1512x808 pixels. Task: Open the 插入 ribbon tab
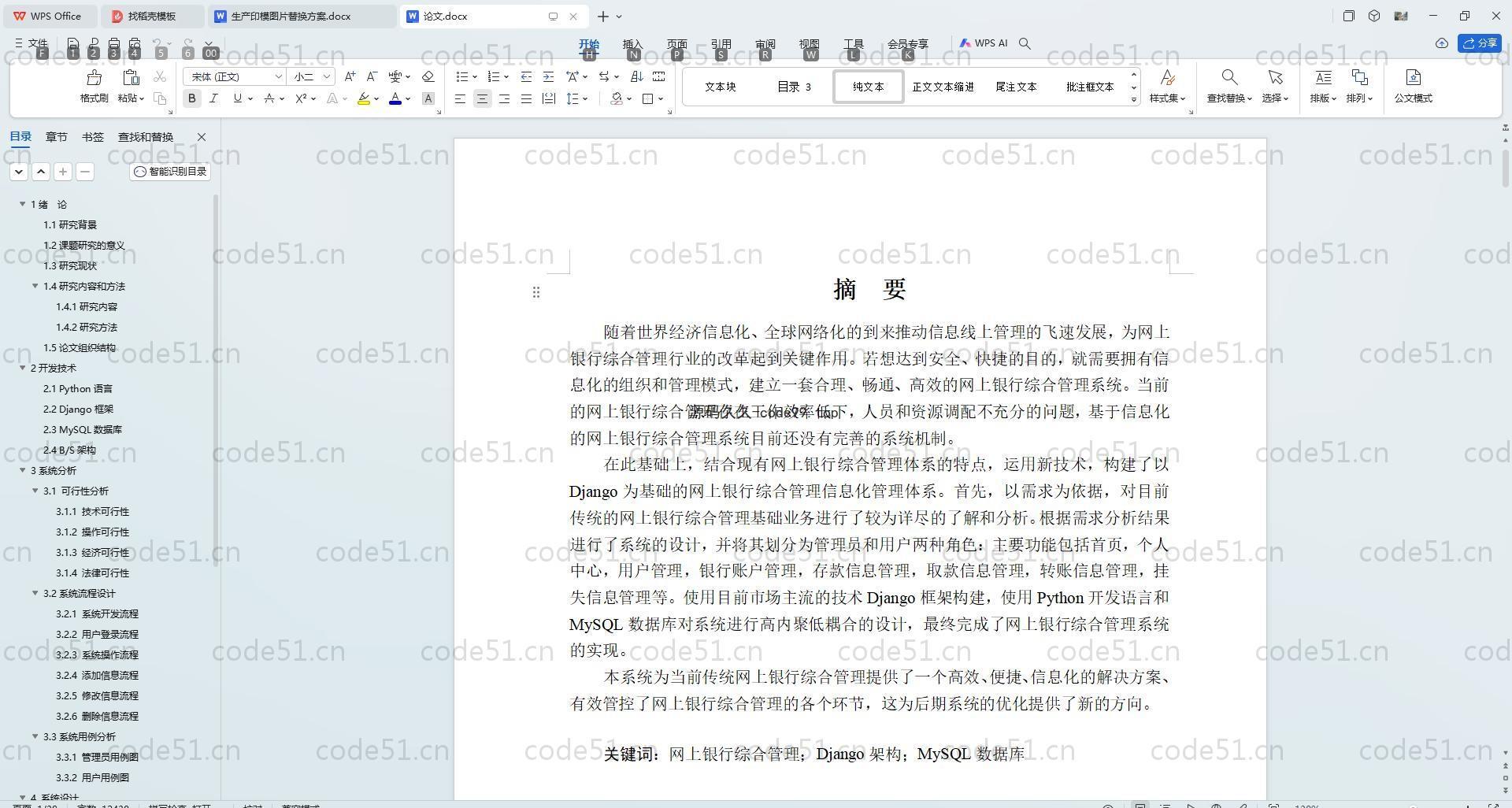point(632,44)
